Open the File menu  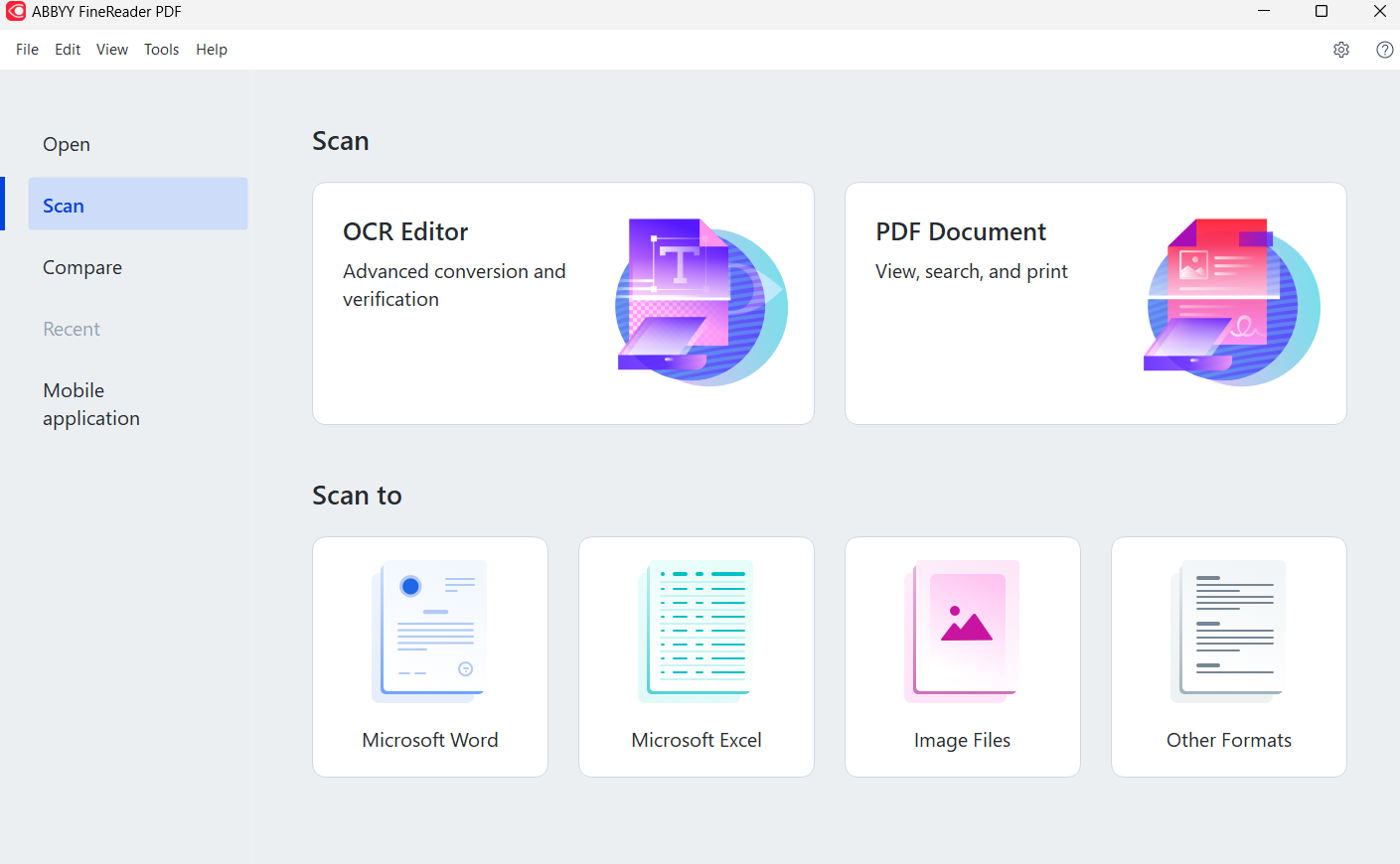(27, 50)
